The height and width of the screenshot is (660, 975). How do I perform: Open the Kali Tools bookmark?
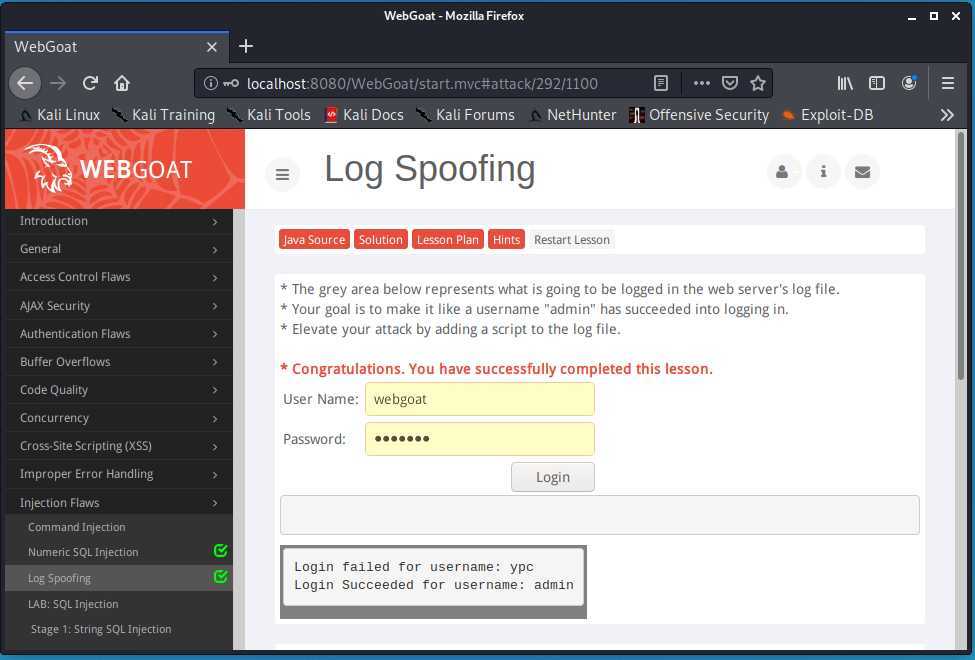click(269, 115)
